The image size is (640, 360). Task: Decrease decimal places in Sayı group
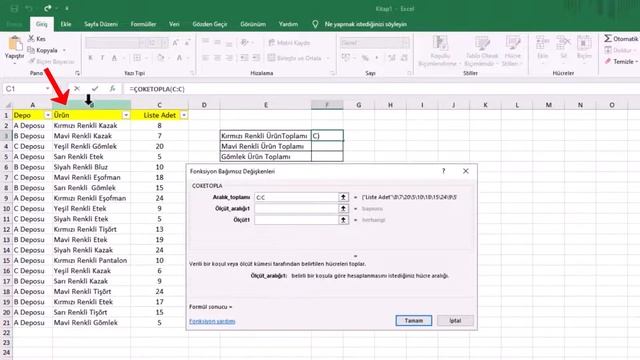point(404,58)
